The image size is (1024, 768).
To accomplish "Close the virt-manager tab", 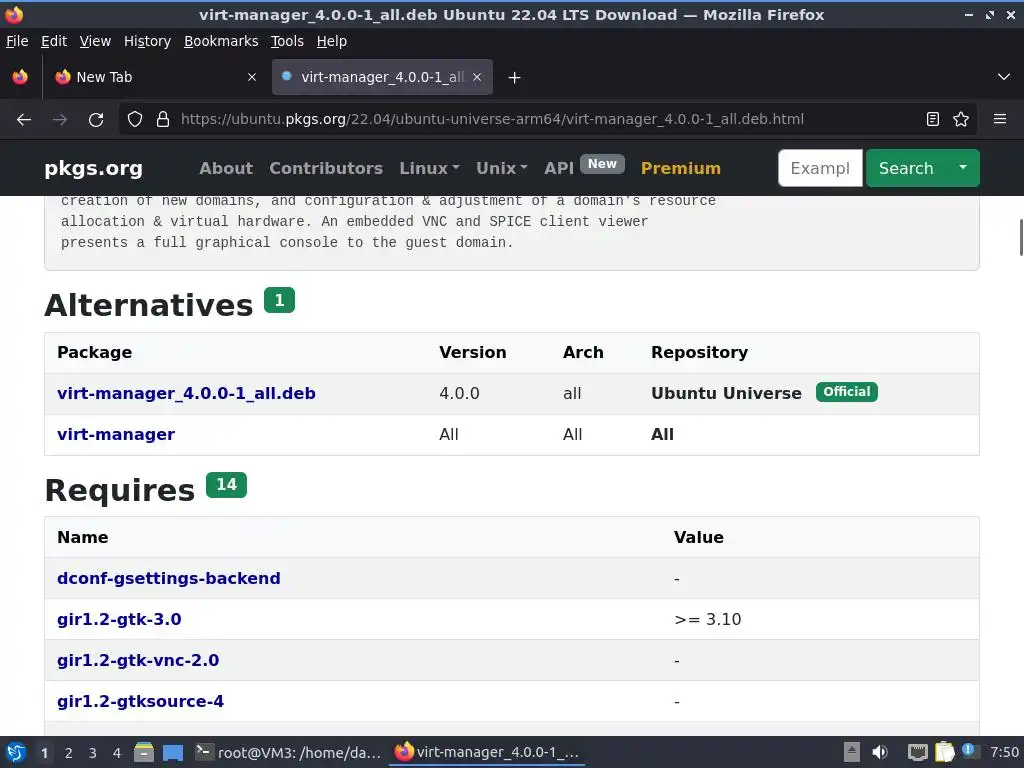I will click(x=477, y=77).
